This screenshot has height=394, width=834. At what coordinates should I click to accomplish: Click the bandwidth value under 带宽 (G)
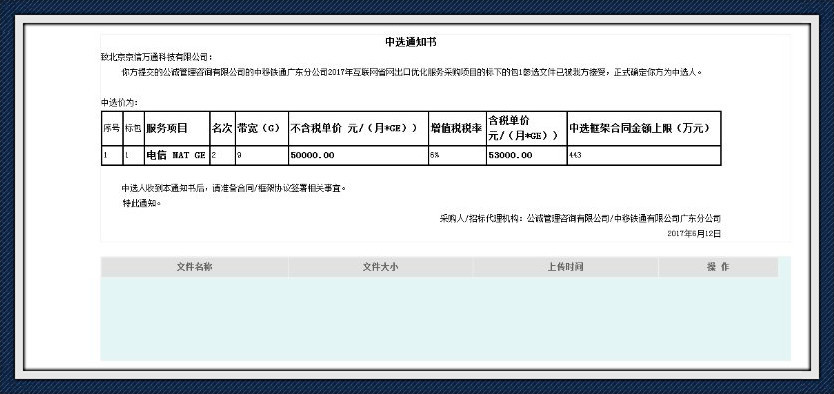262,155
